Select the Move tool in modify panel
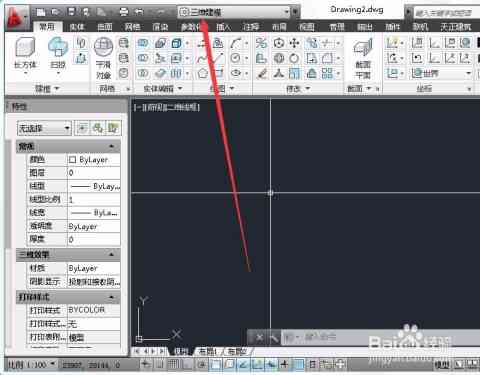This screenshot has width=480, height=375. tap(294, 43)
